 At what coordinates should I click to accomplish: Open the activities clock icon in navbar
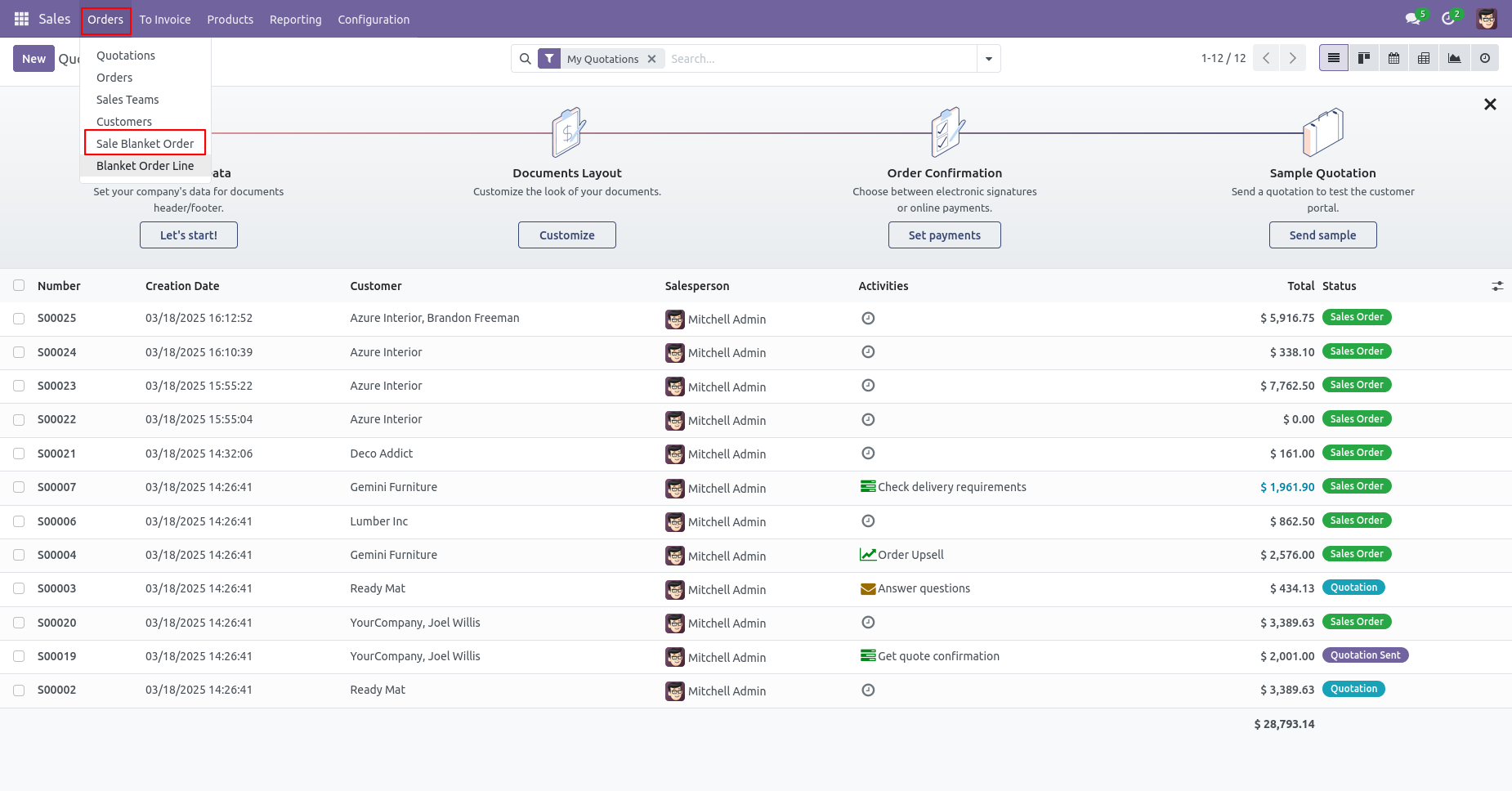coord(1450,18)
